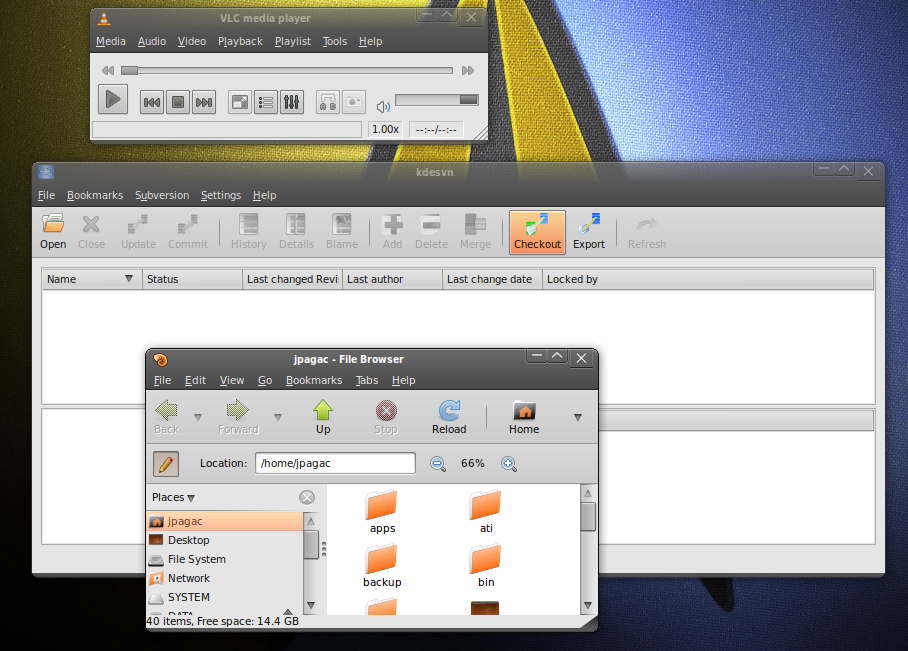The height and width of the screenshot is (651, 908).
Task: Show the VLC playlist via list icon
Action: (x=266, y=103)
